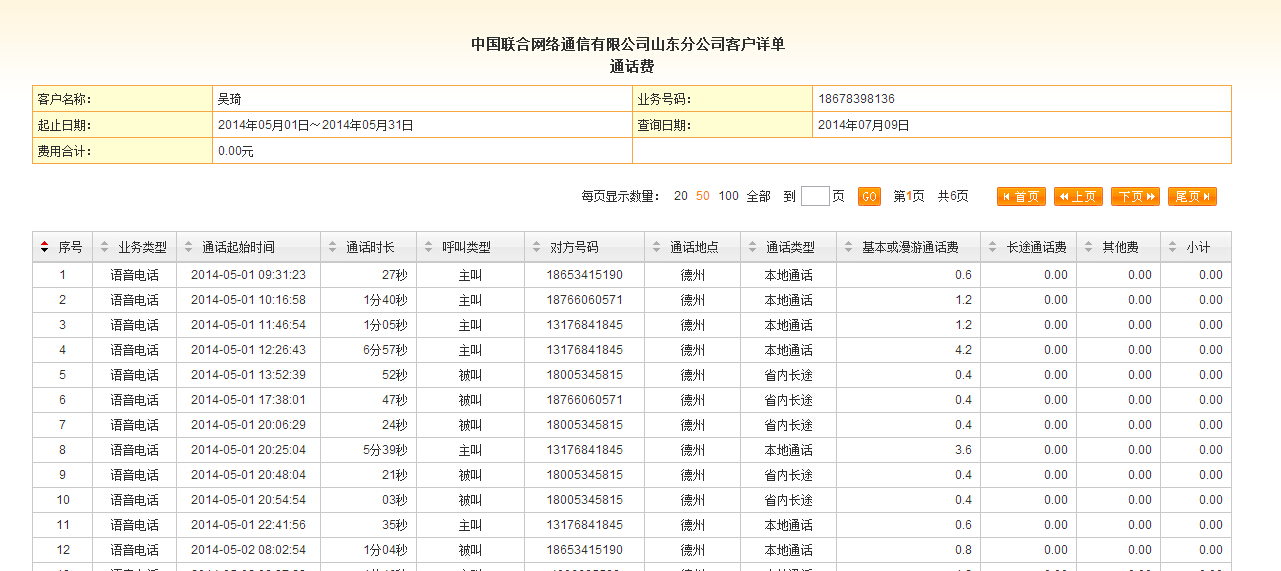Click the sort icon next to 通话起始时间

[188, 247]
